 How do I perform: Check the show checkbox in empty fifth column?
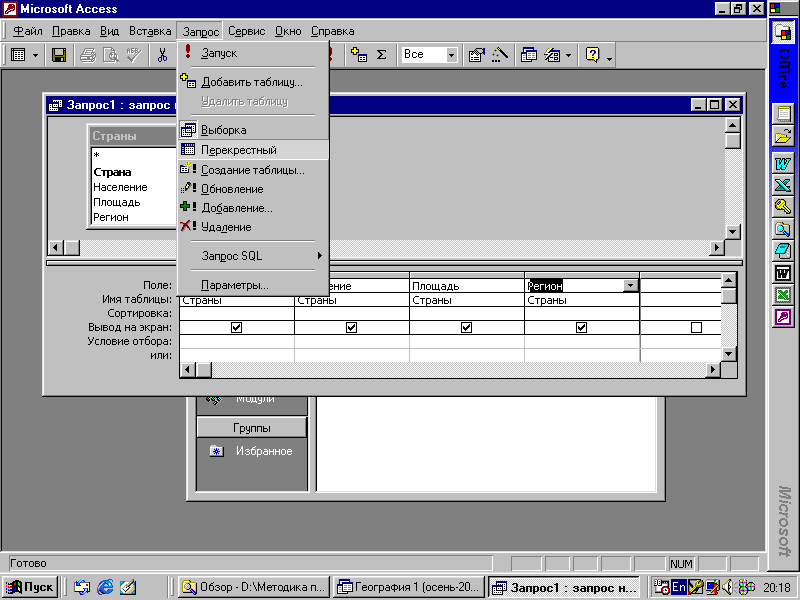coord(696,328)
